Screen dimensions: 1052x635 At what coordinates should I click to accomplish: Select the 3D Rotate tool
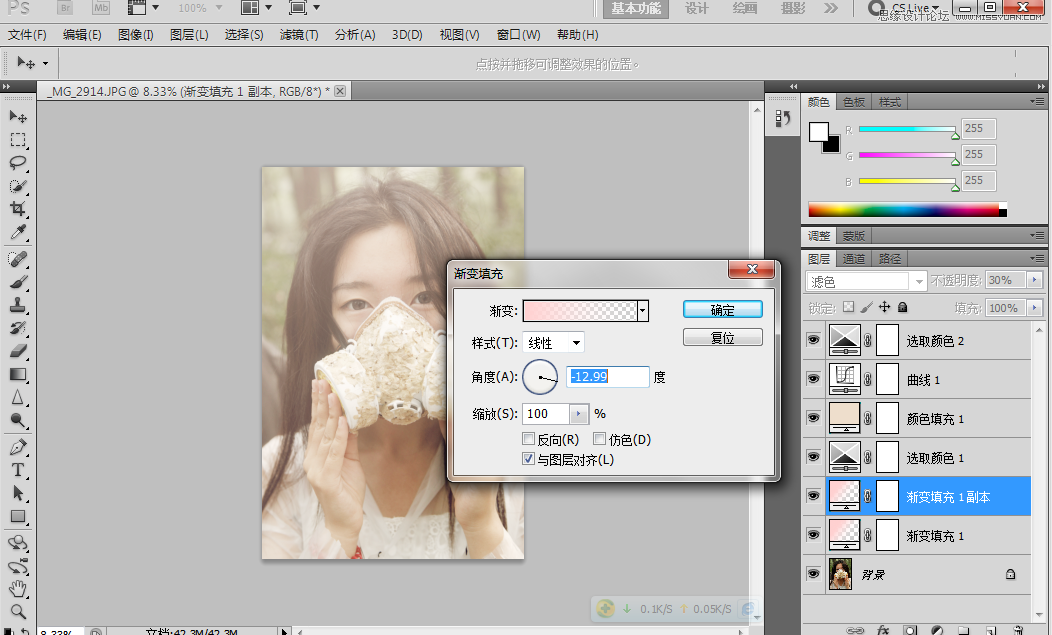pos(18,543)
